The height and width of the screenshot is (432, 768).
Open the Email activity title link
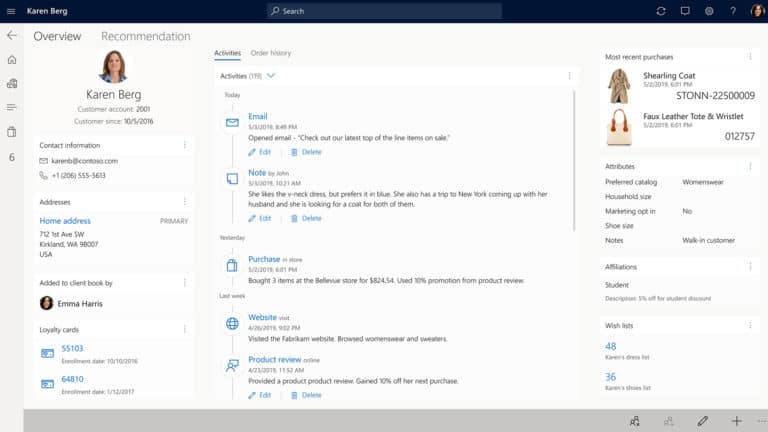pos(258,116)
